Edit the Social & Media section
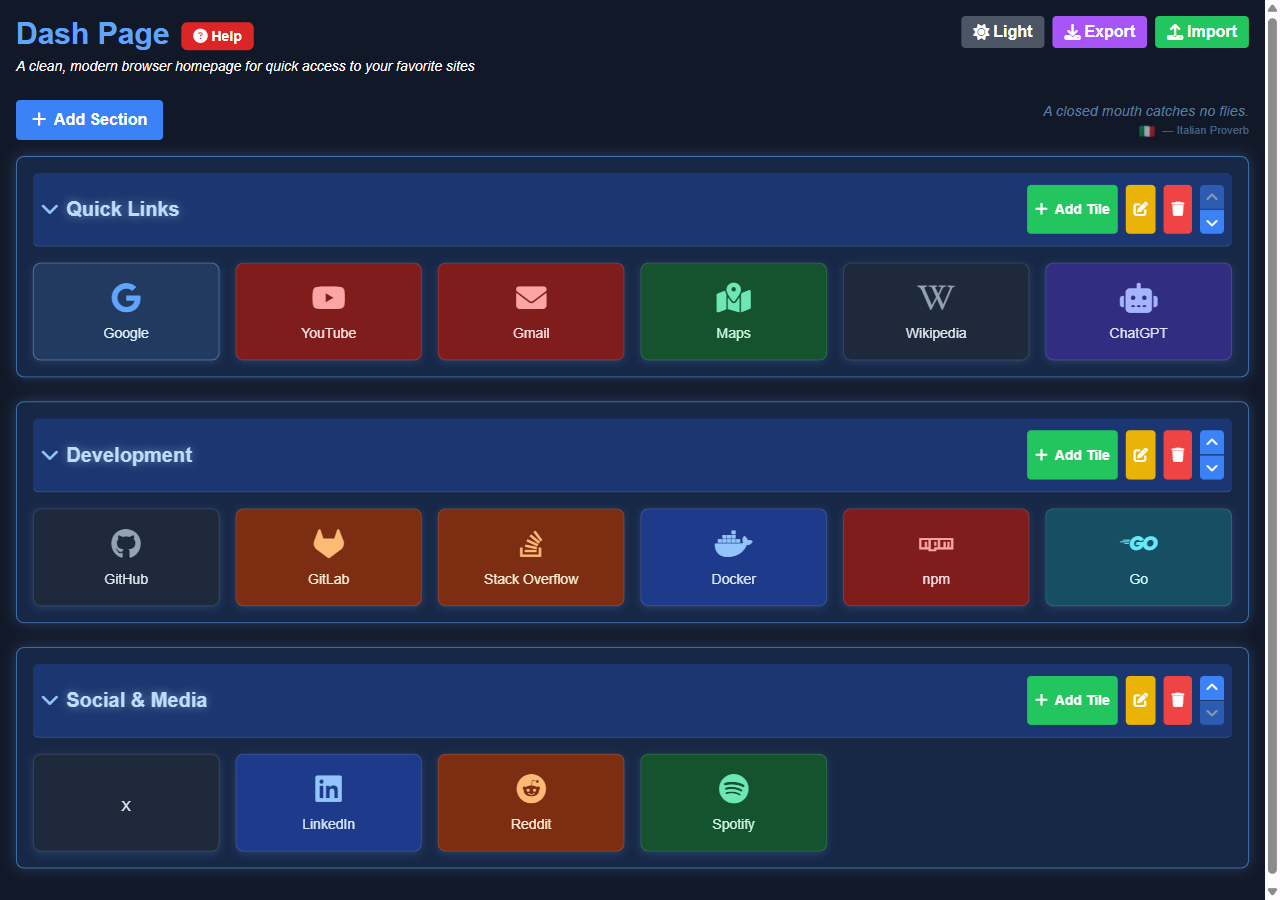The height and width of the screenshot is (900, 1280). [x=1140, y=700]
